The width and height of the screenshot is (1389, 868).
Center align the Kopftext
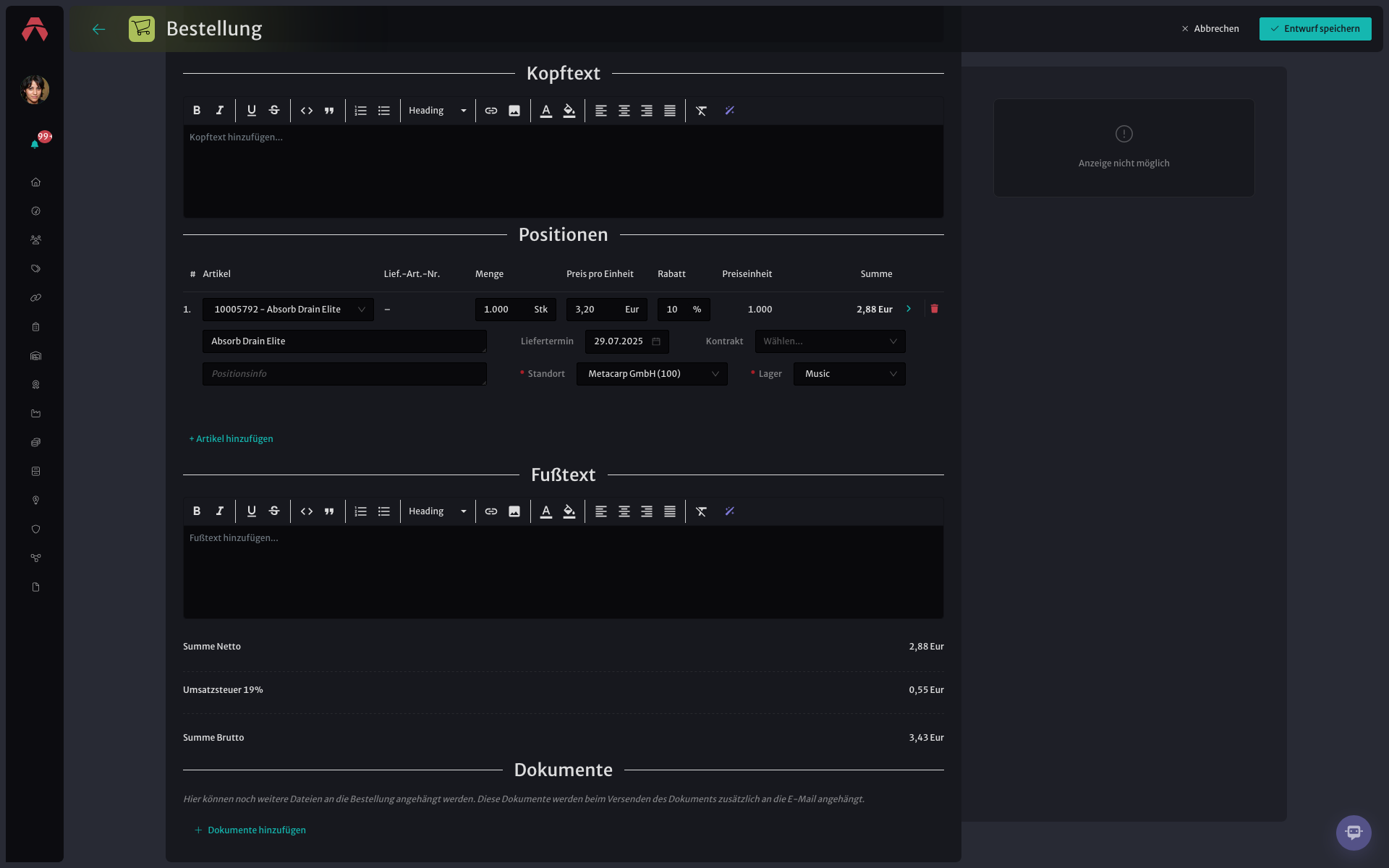point(624,111)
